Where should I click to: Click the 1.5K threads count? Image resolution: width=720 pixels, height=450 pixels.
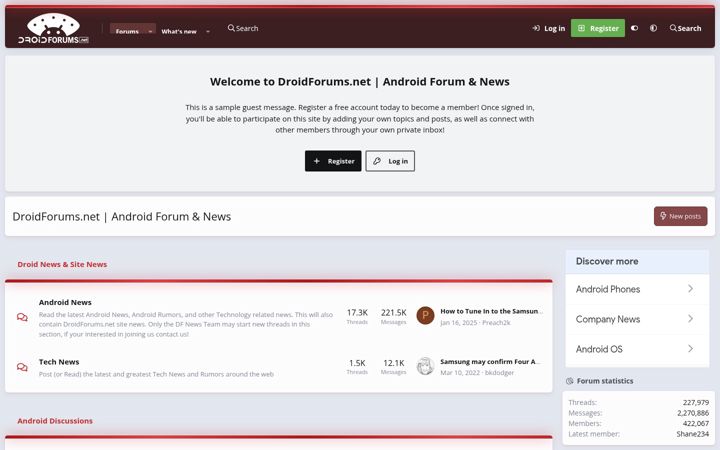pos(357,363)
